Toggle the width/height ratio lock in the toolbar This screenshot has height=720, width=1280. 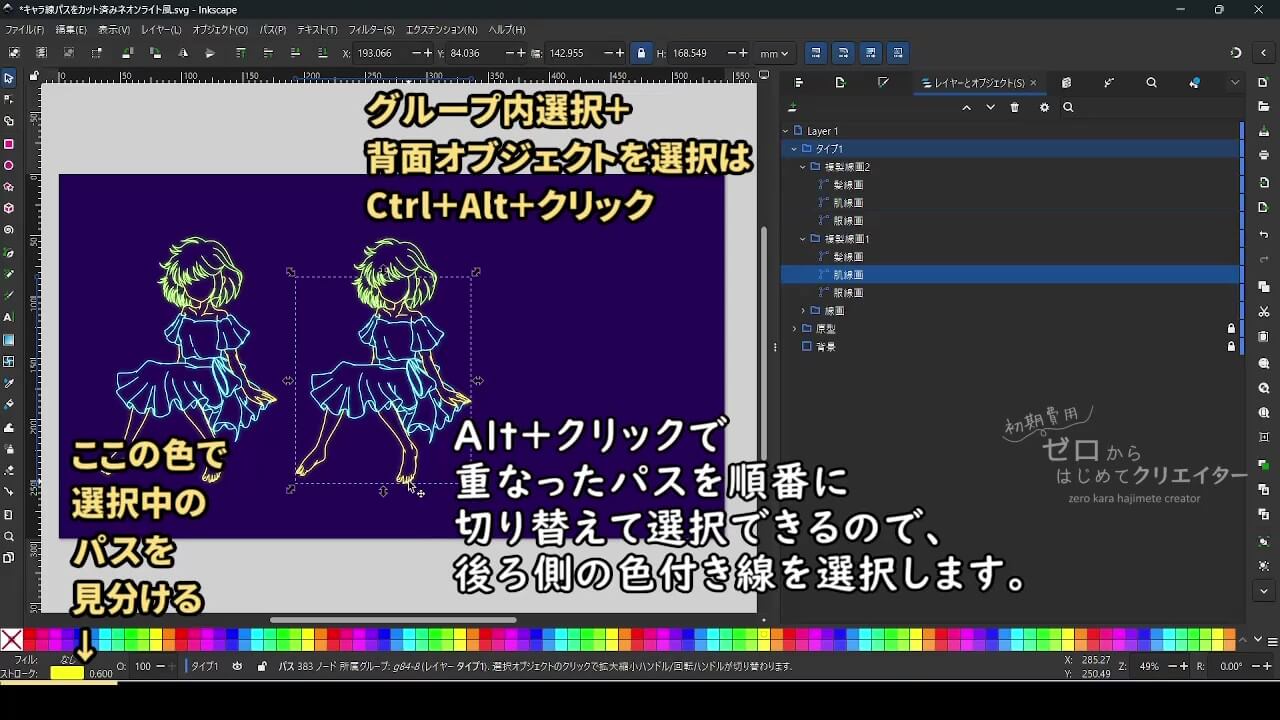point(640,53)
